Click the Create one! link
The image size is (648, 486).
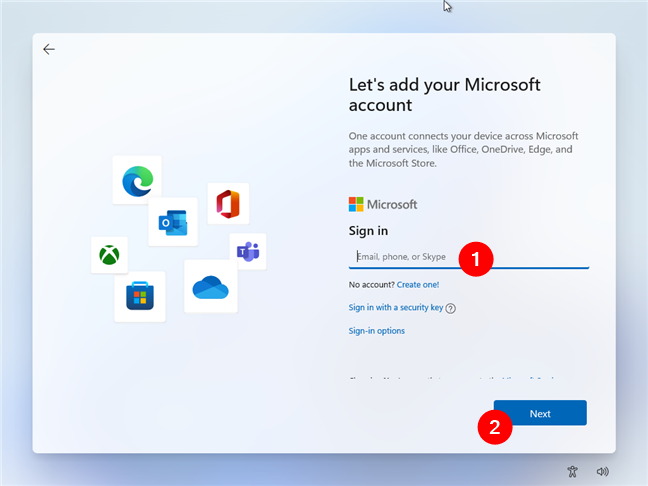418,285
